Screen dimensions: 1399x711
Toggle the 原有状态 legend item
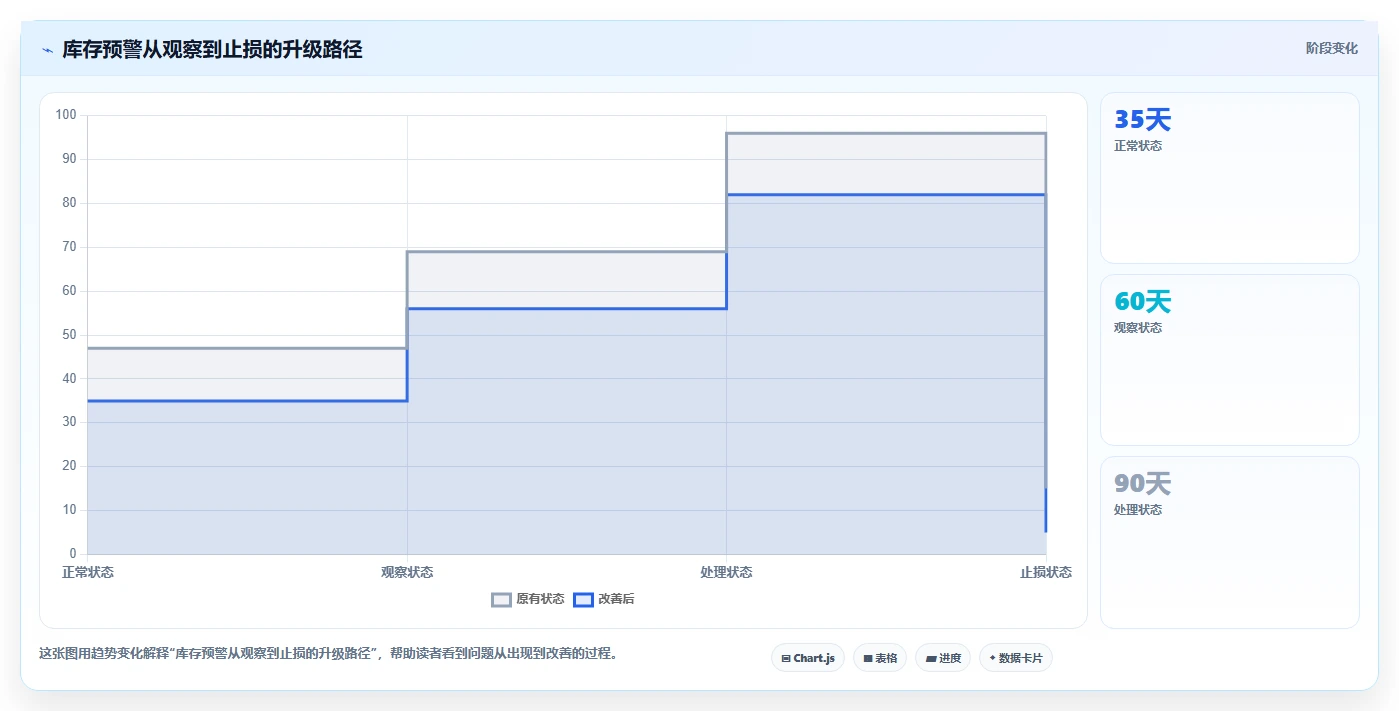coord(528,599)
